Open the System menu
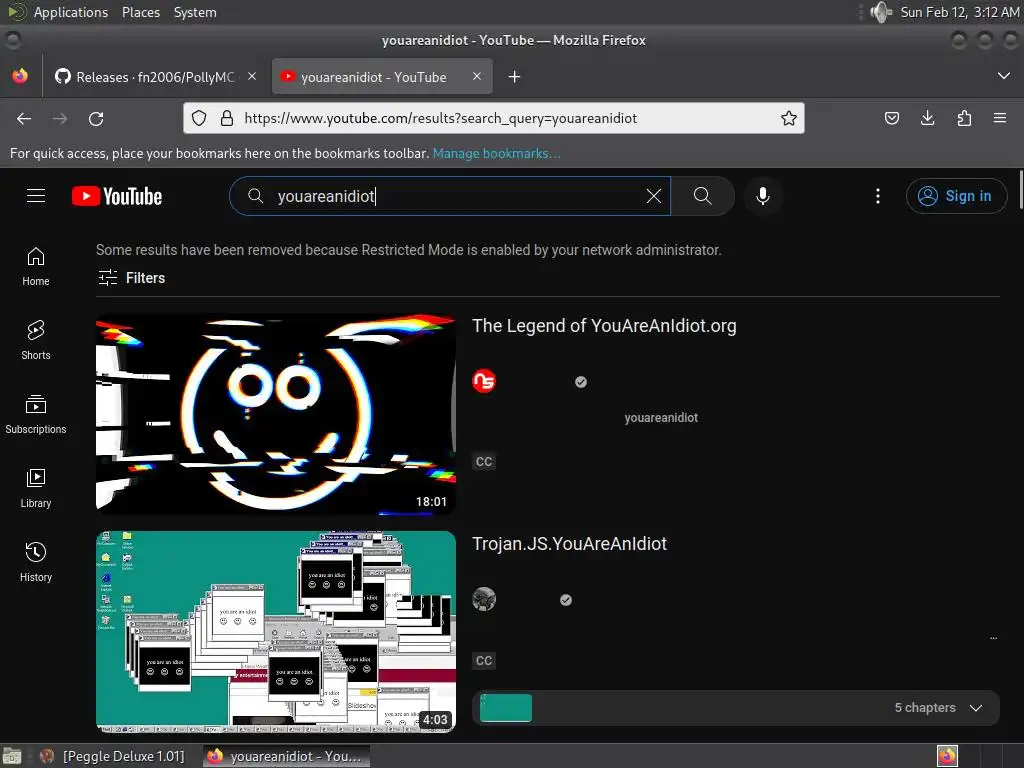Screen dimensions: 1024x768 click(195, 12)
